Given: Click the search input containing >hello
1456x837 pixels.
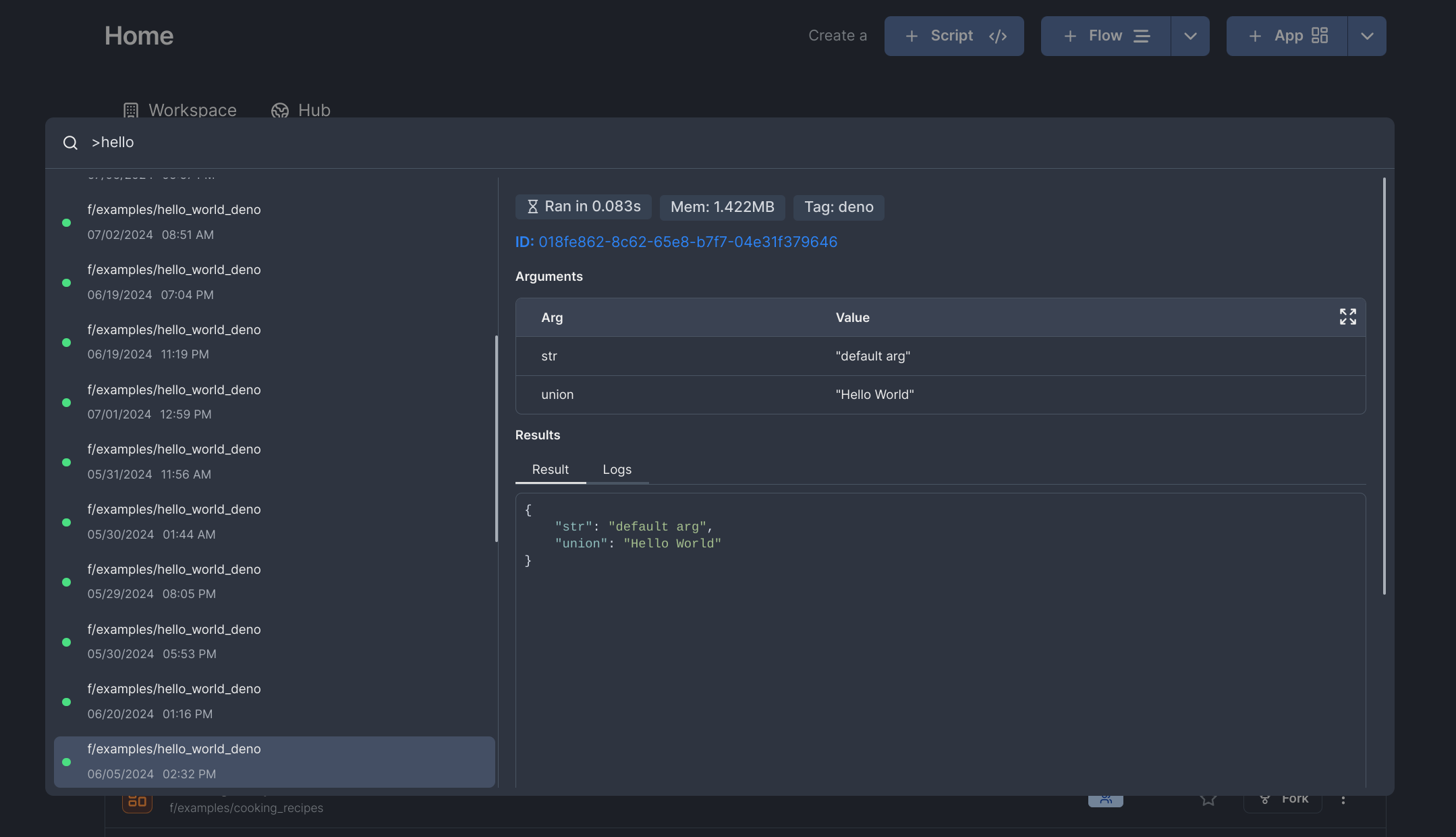Looking at the screenshot, I should click(x=405, y=142).
